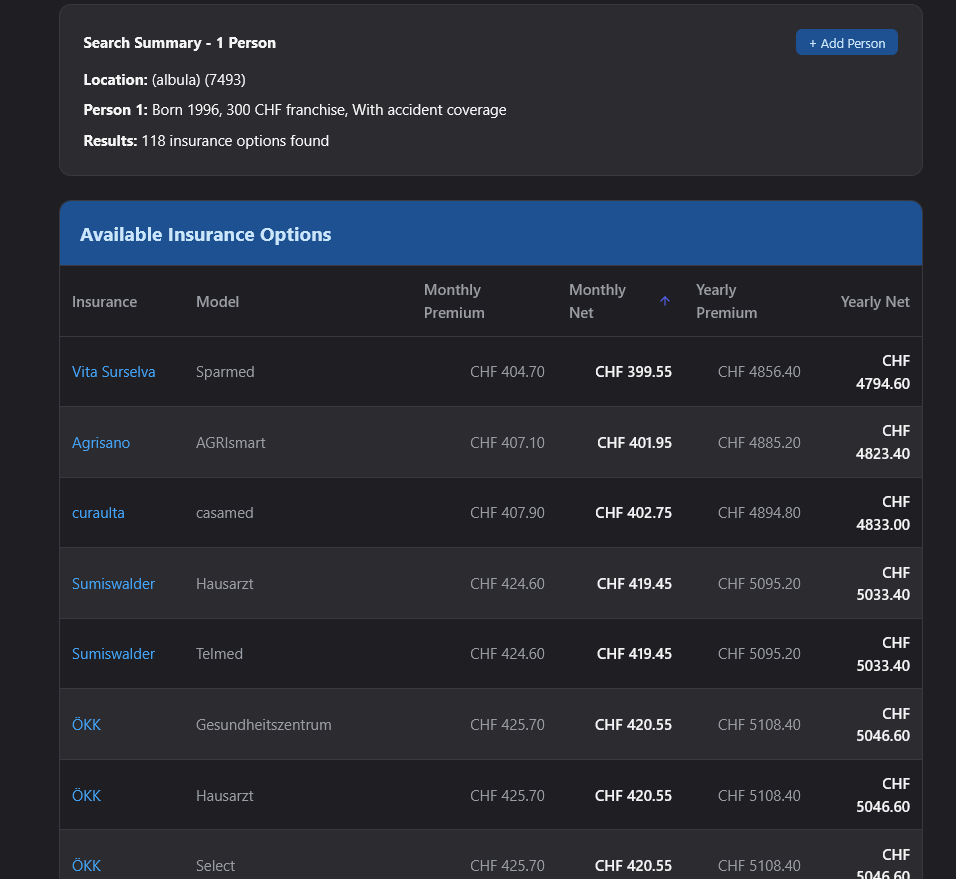Open Sumiswalder link in Telmed row

click(113, 654)
